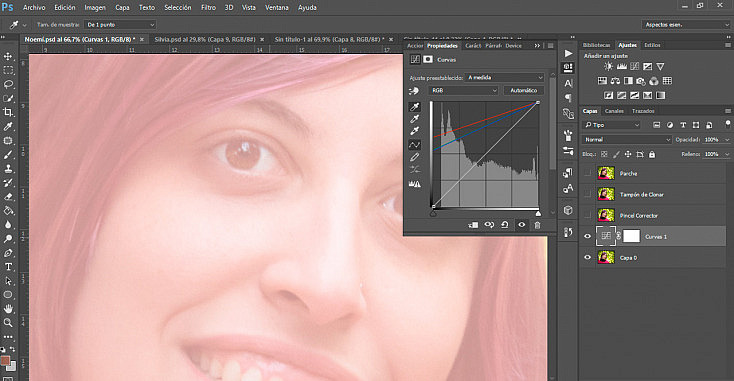
Task: Select the Eraser tool
Action: (x=8, y=197)
